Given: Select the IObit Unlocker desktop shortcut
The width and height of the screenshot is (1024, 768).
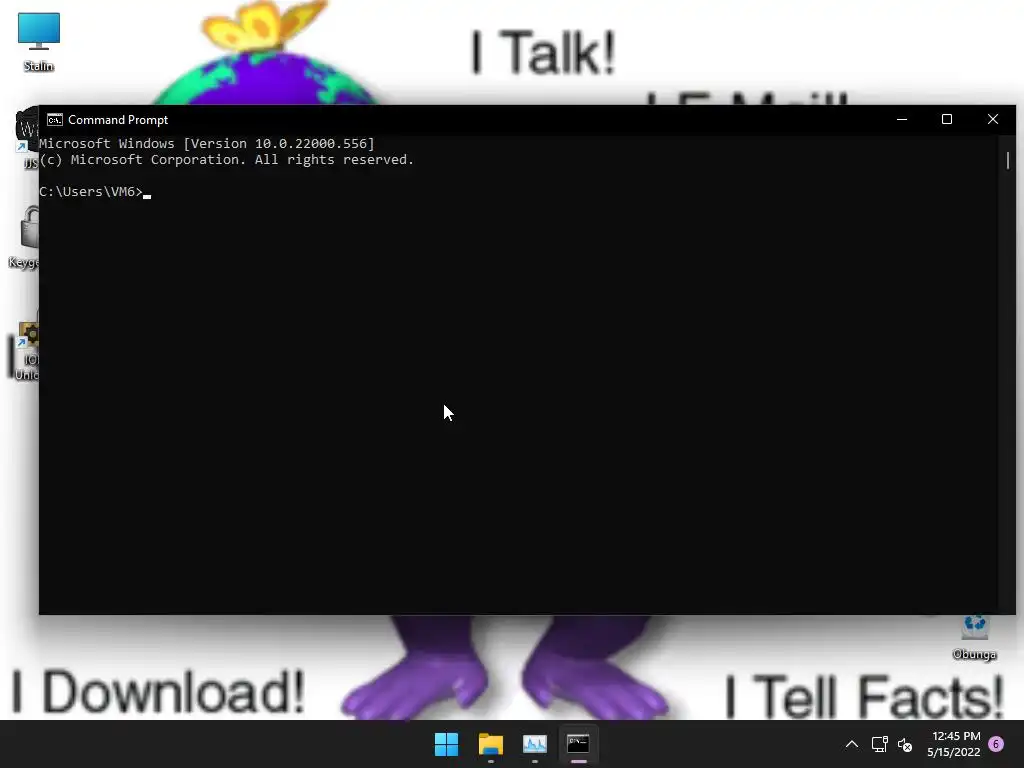Looking at the screenshot, I should point(26,346).
